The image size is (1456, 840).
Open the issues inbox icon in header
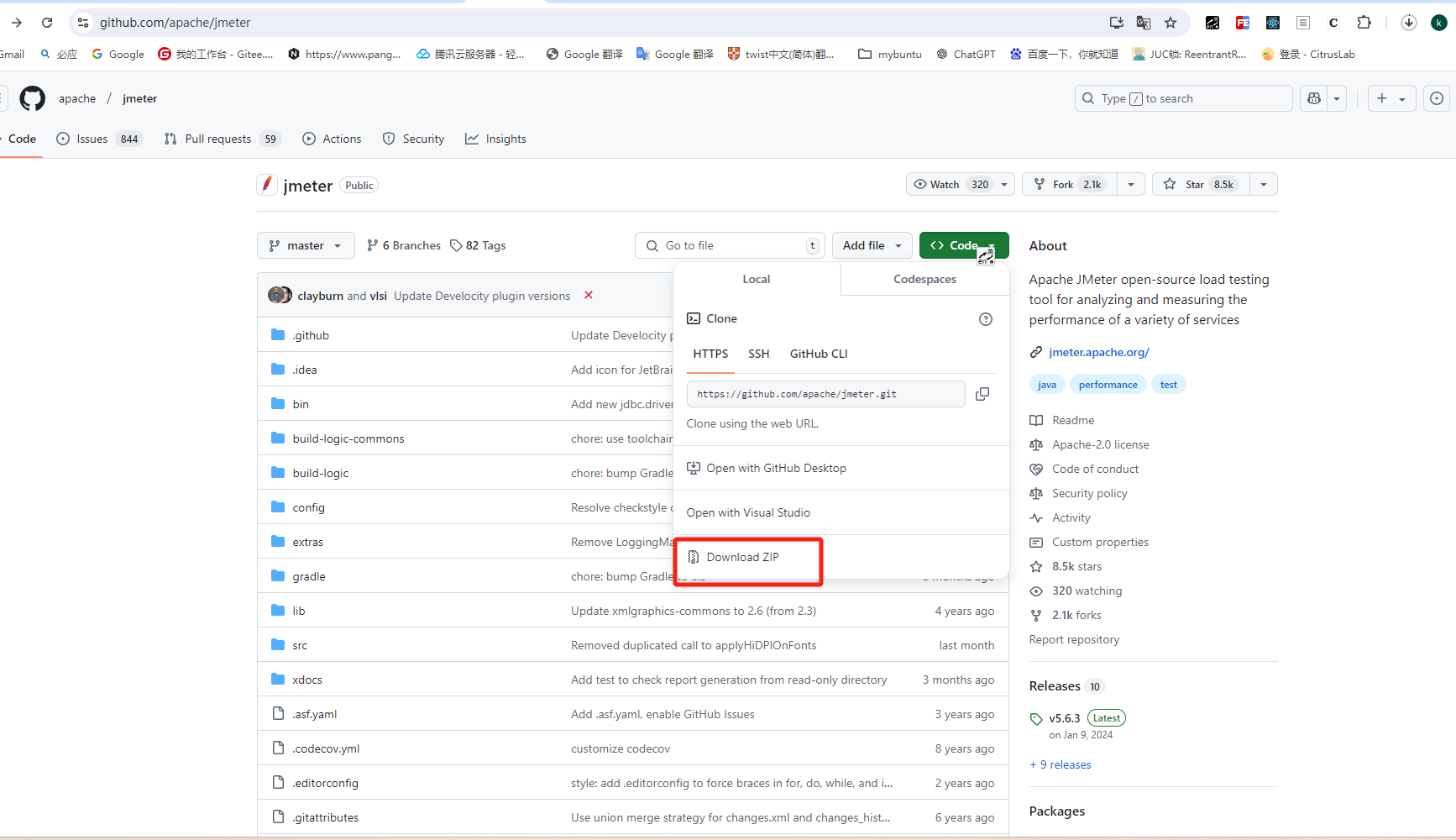(1437, 98)
